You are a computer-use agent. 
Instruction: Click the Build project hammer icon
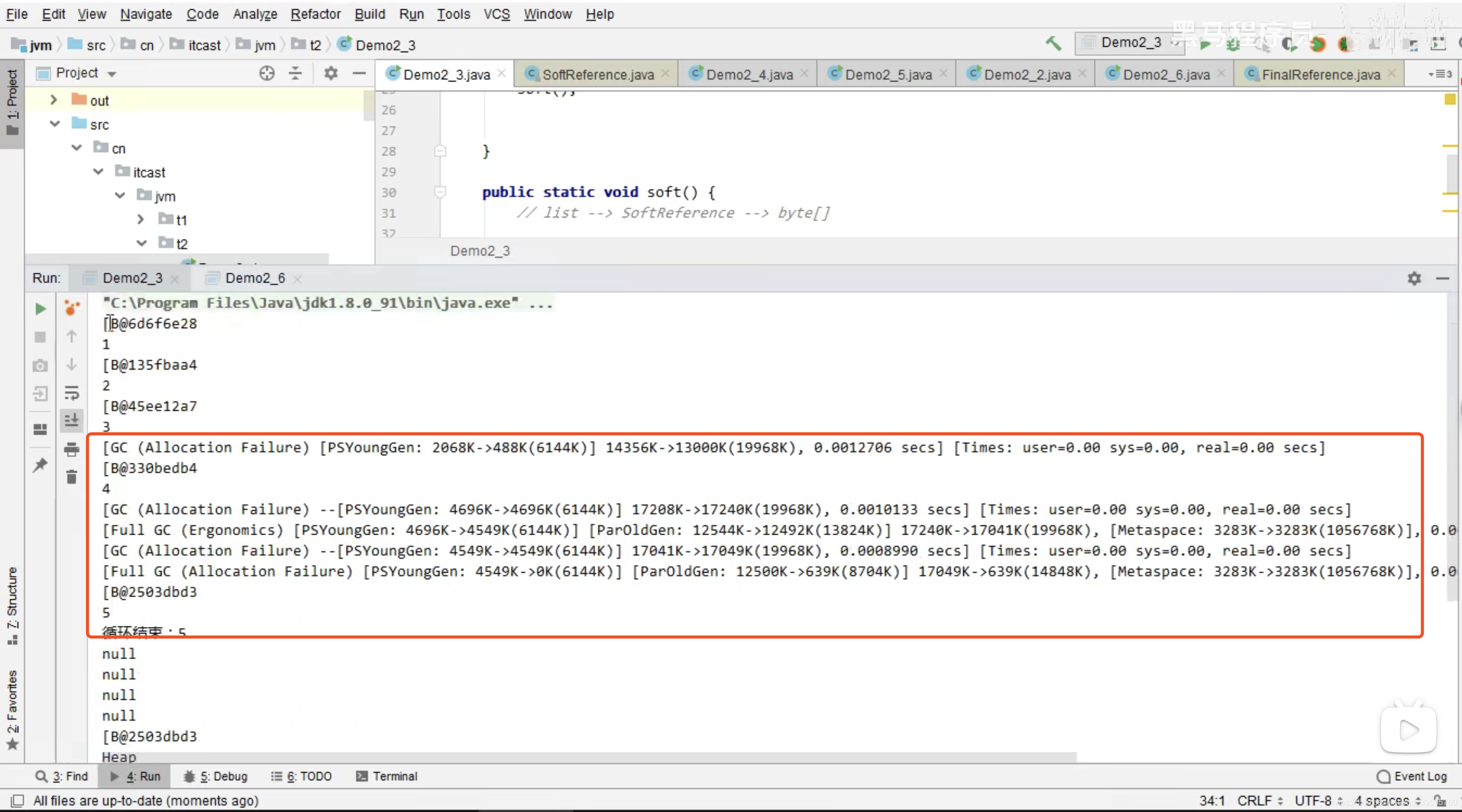click(x=1053, y=43)
